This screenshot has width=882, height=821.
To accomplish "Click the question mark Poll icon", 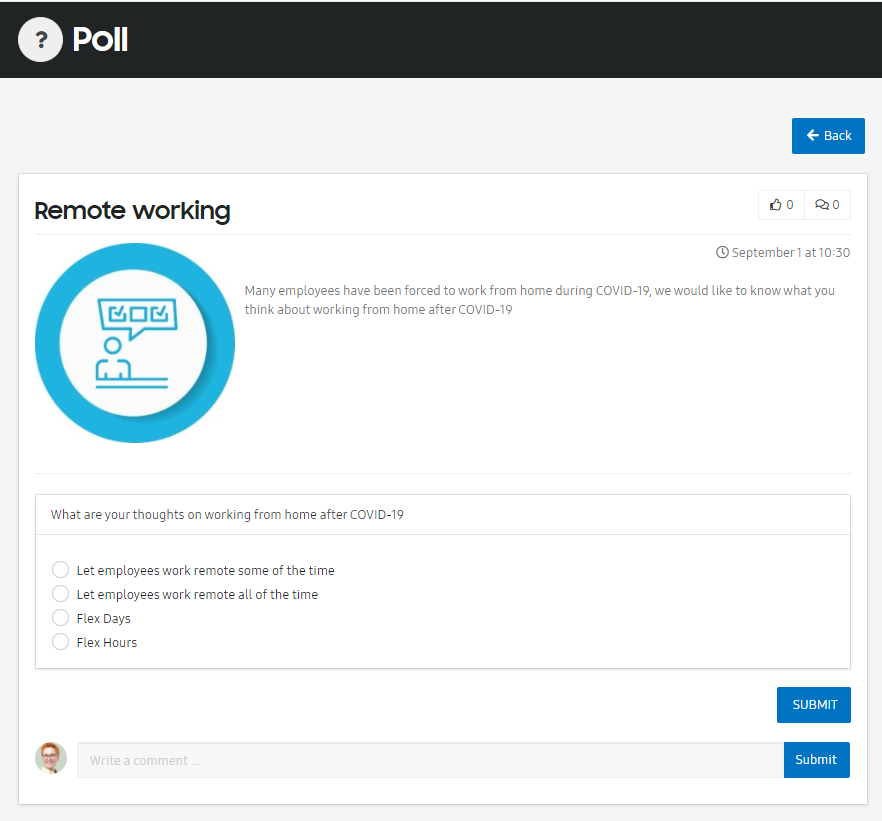I will coord(40,39).
